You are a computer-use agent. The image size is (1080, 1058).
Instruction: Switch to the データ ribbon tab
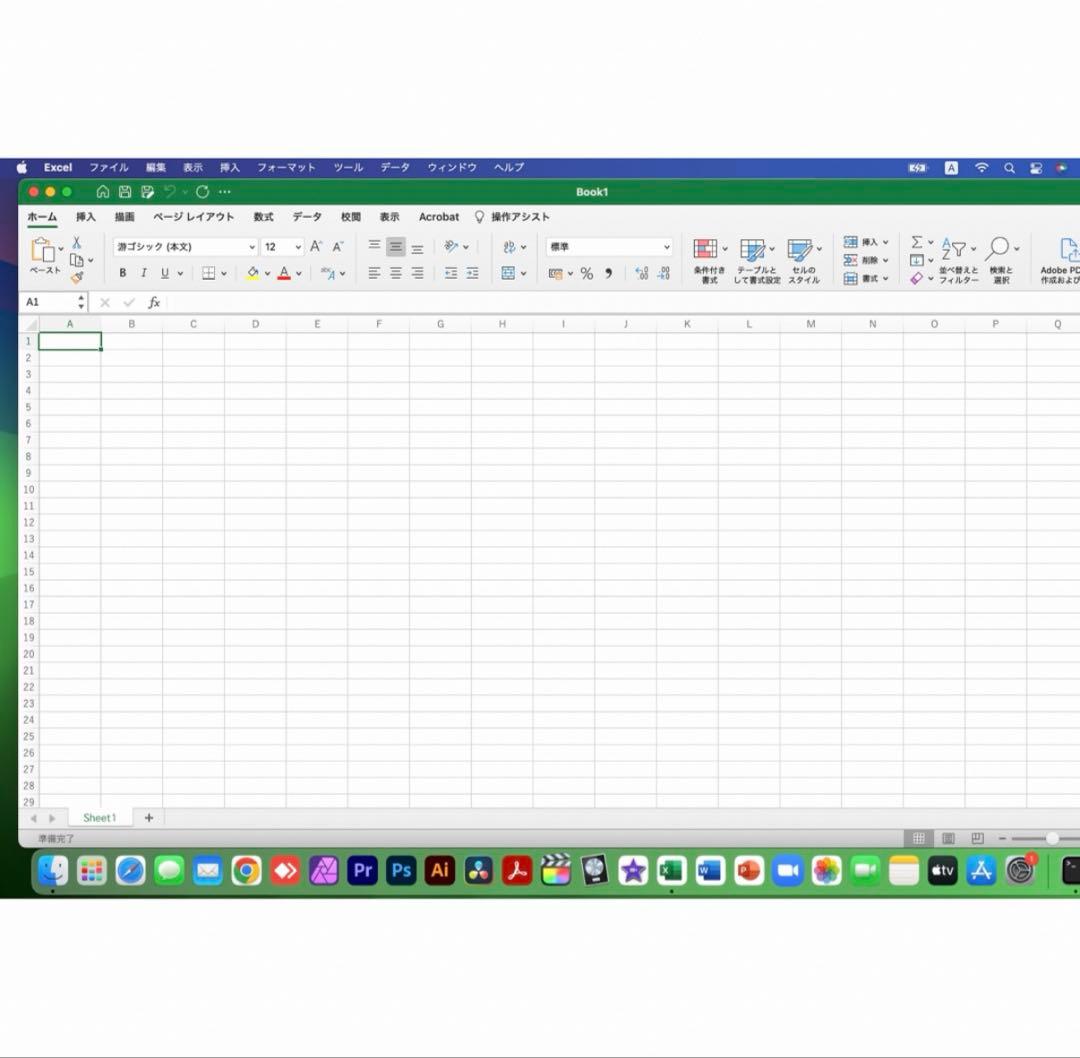pyautogui.click(x=306, y=216)
